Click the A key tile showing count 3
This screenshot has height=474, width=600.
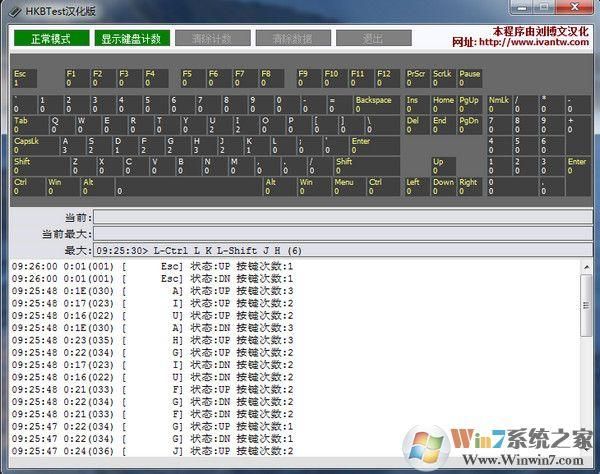(x=73, y=146)
